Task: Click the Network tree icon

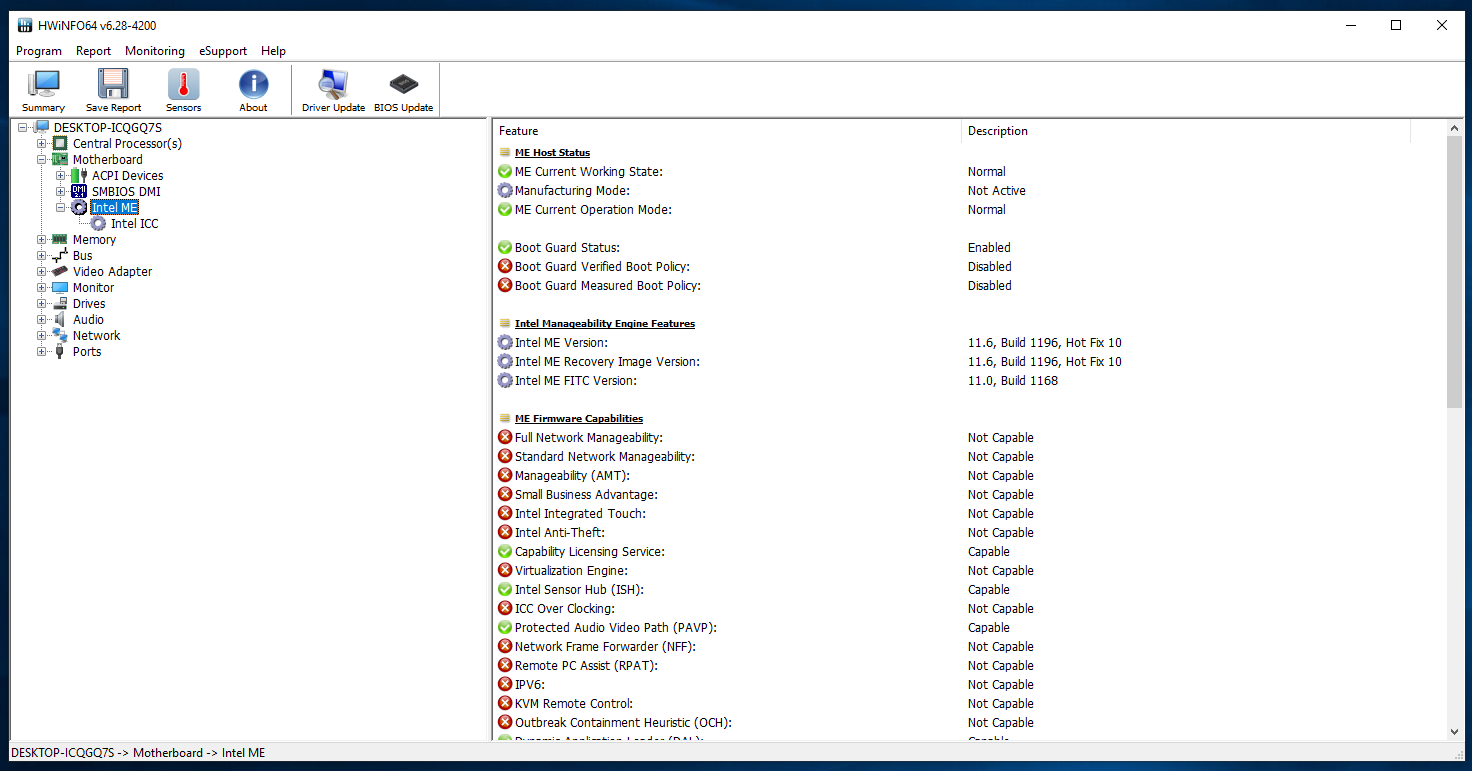Action: (60, 336)
